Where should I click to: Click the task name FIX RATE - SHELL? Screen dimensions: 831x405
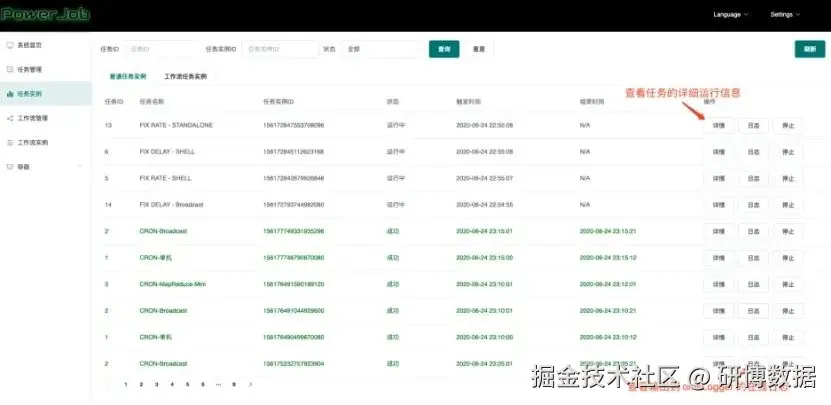click(165, 178)
